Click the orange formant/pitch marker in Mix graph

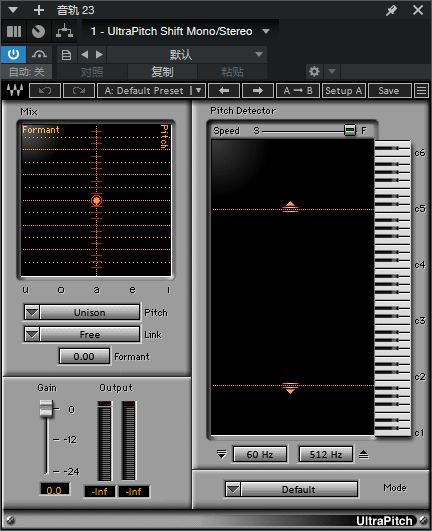(x=96, y=201)
